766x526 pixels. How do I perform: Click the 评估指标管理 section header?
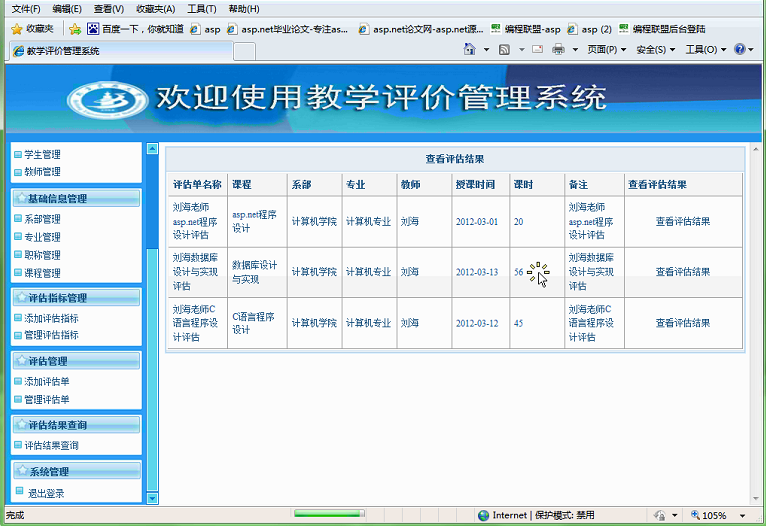(76, 297)
